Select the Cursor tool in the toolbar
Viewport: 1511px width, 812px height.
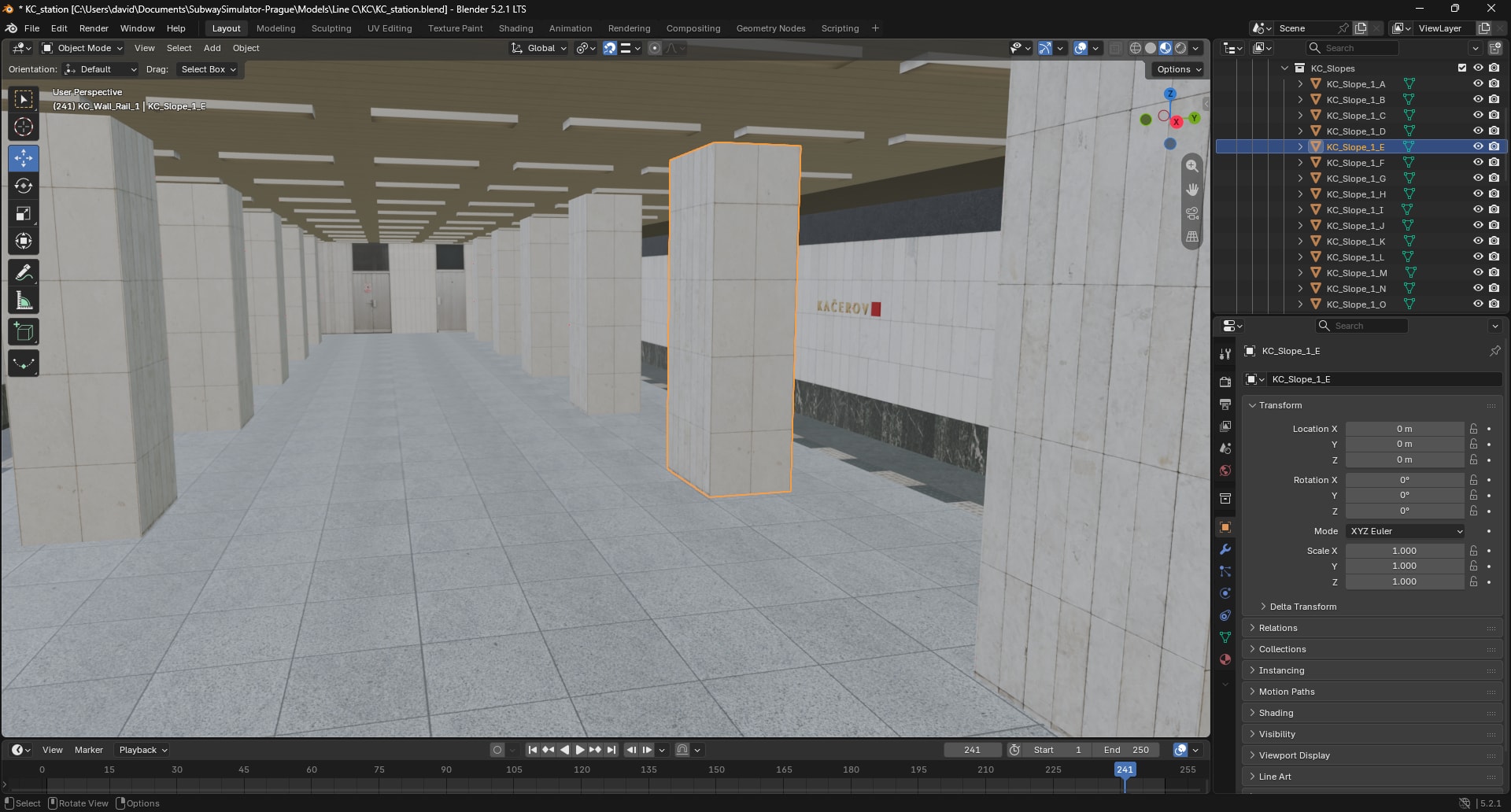(x=24, y=127)
